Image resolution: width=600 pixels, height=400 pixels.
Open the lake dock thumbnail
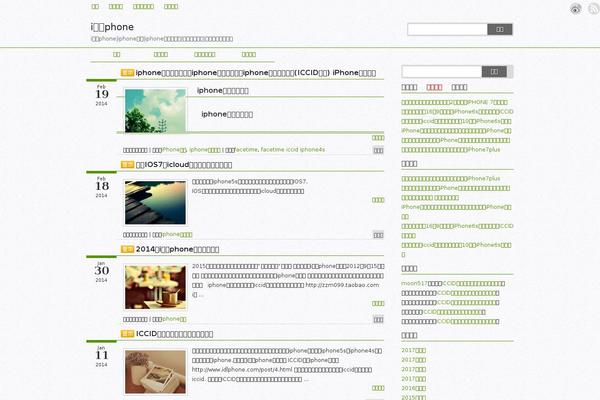pyautogui.click(x=155, y=202)
